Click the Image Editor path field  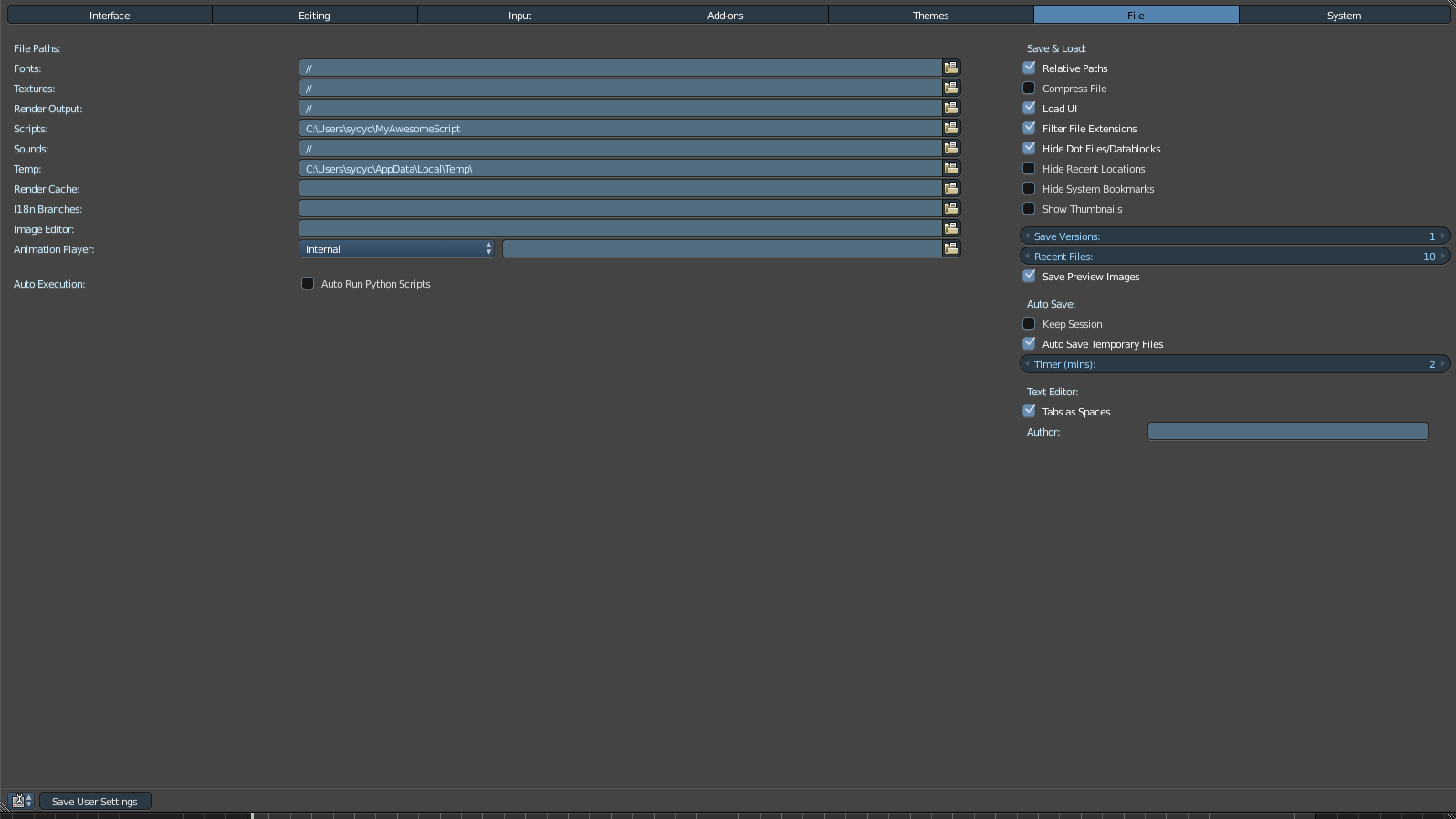click(x=620, y=229)
